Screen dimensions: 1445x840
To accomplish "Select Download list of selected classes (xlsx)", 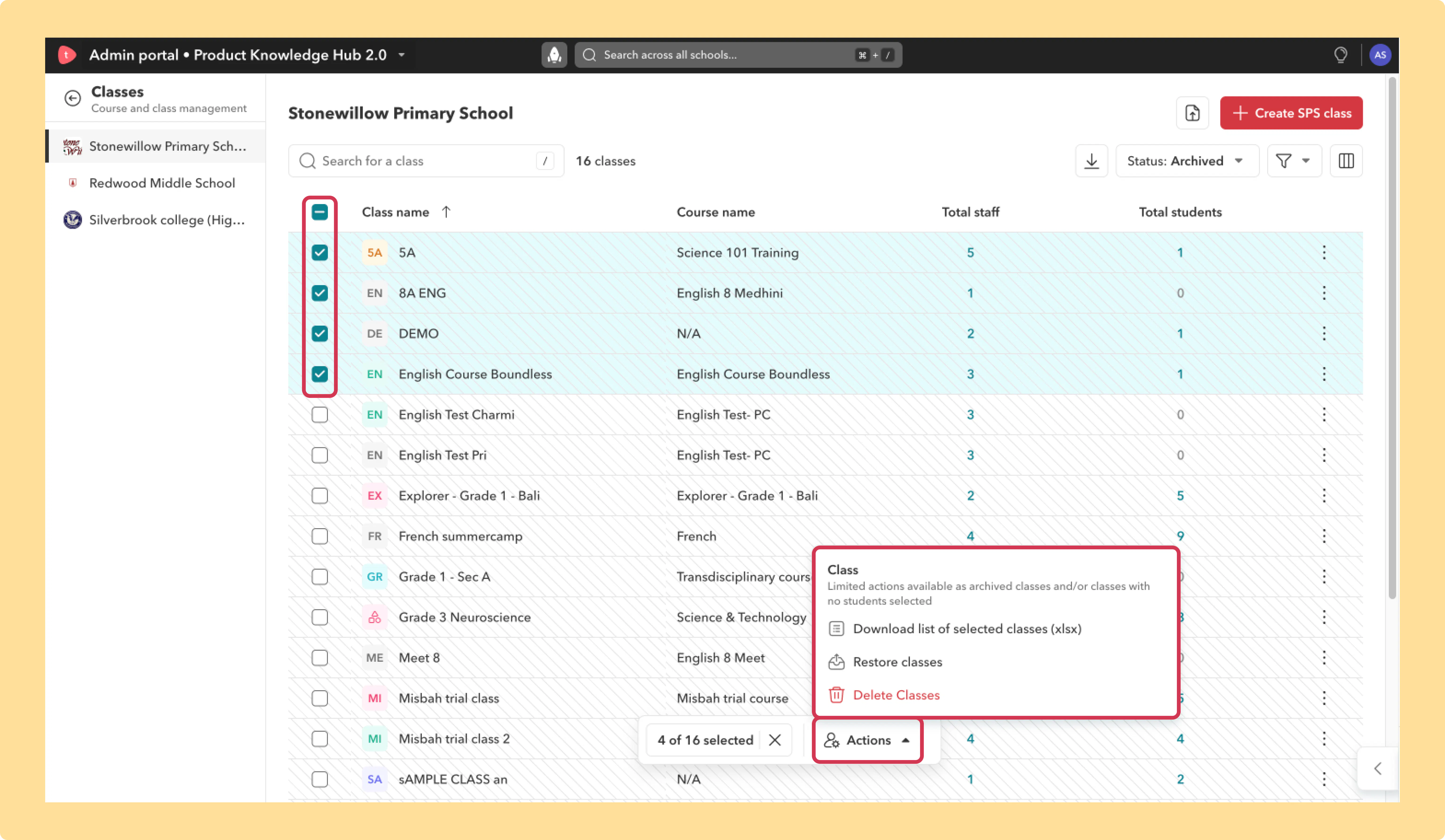I will click(x=967, y=629).
